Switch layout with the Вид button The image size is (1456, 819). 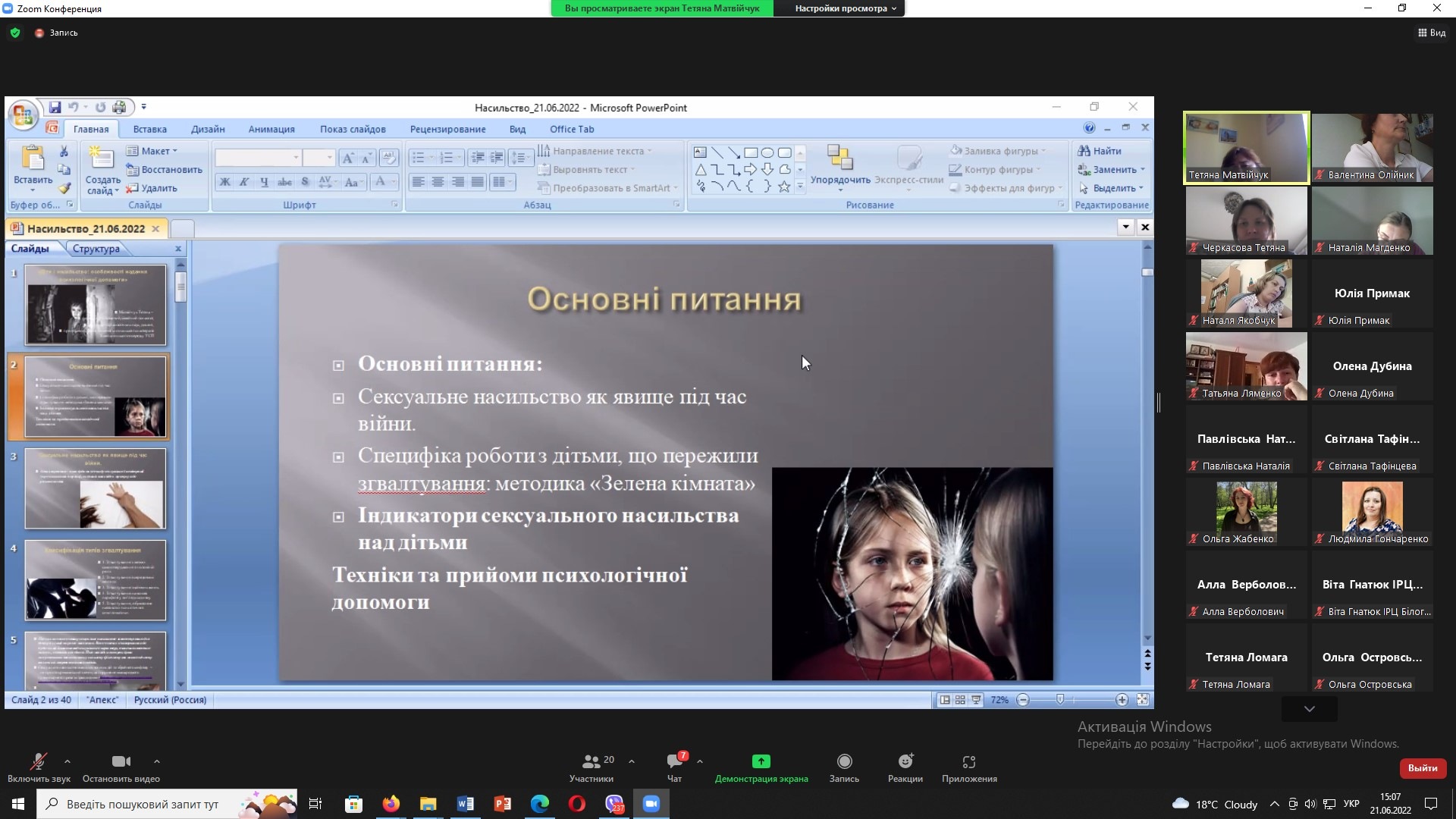click(x=1432, y=33)
